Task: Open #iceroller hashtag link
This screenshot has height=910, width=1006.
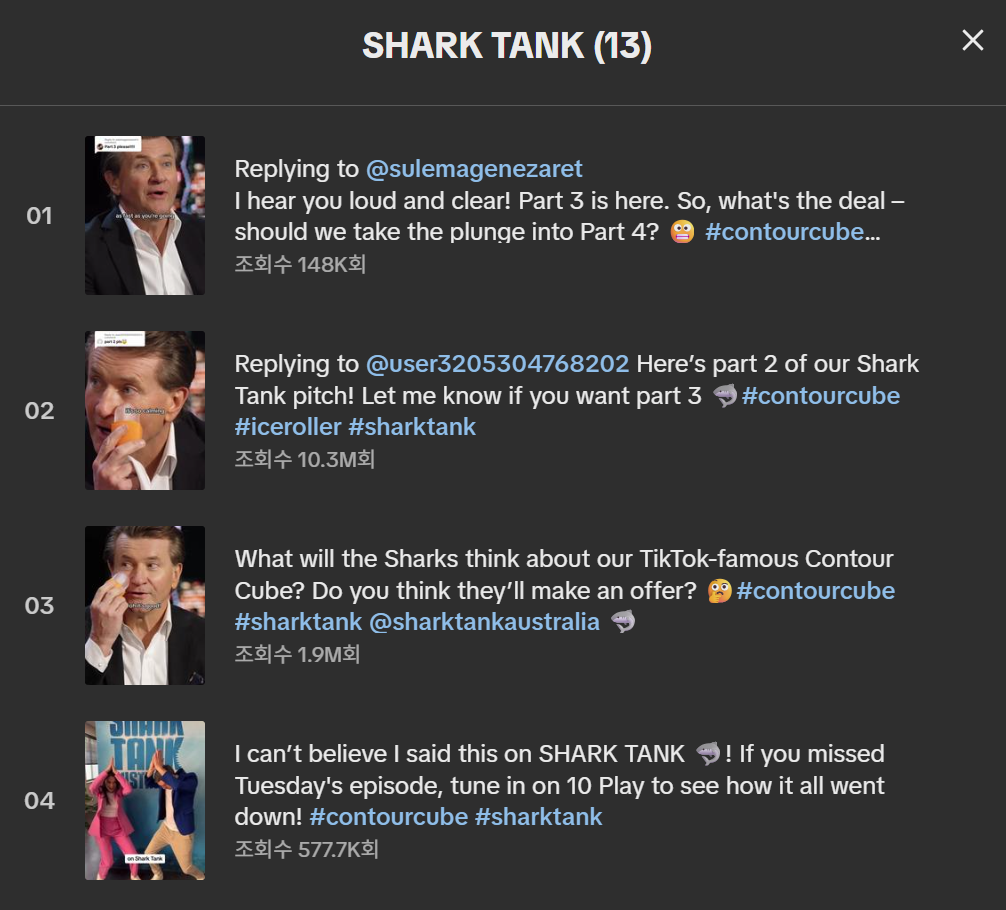Action: [x=287, y=428]
